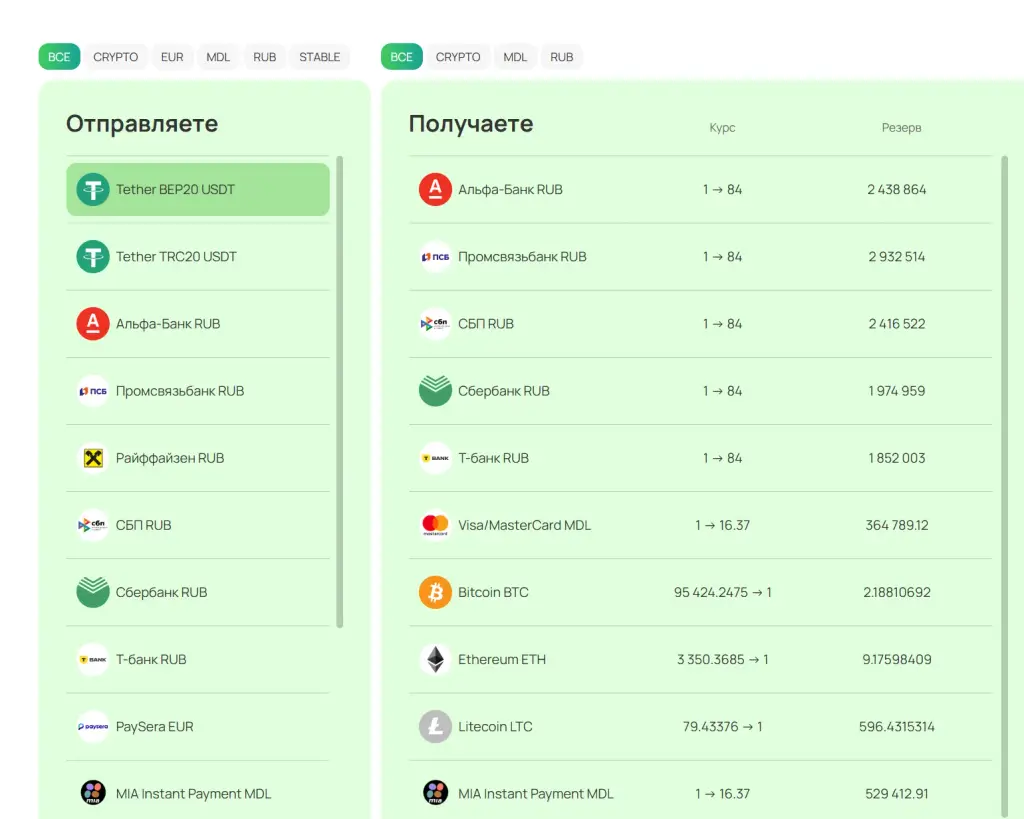Filter send list by STABLE

click(319, 57)
